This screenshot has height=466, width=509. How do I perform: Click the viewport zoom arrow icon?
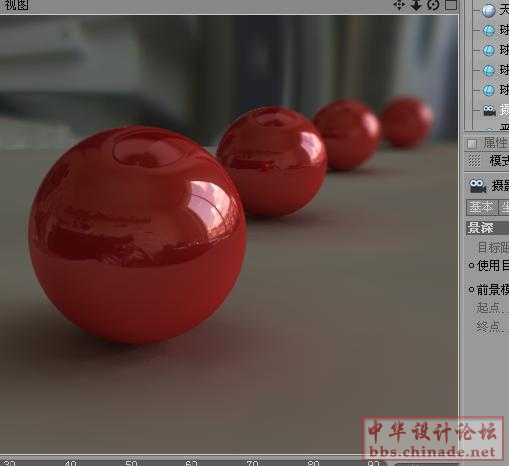(x=416, y=5)
